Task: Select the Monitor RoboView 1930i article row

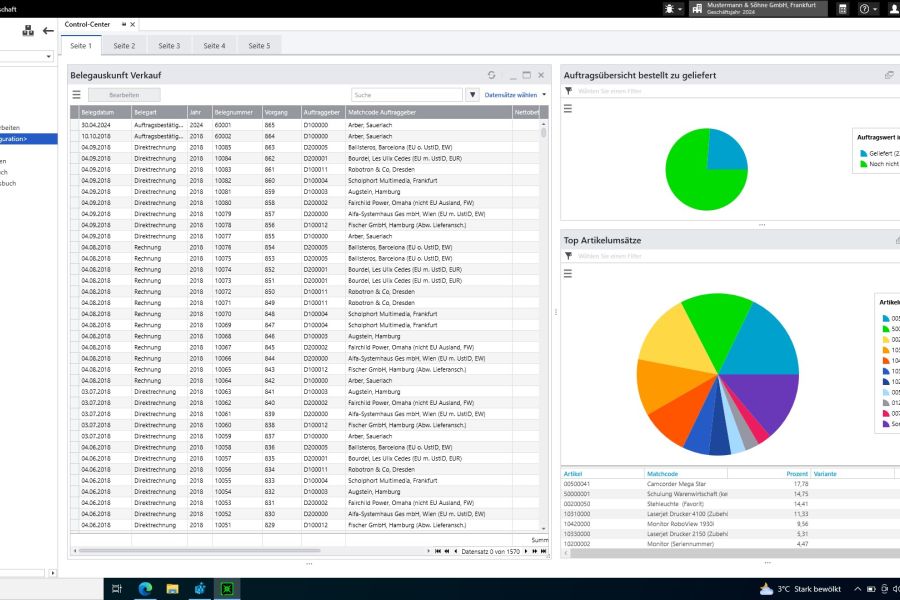Action: (x=730, y=524)
